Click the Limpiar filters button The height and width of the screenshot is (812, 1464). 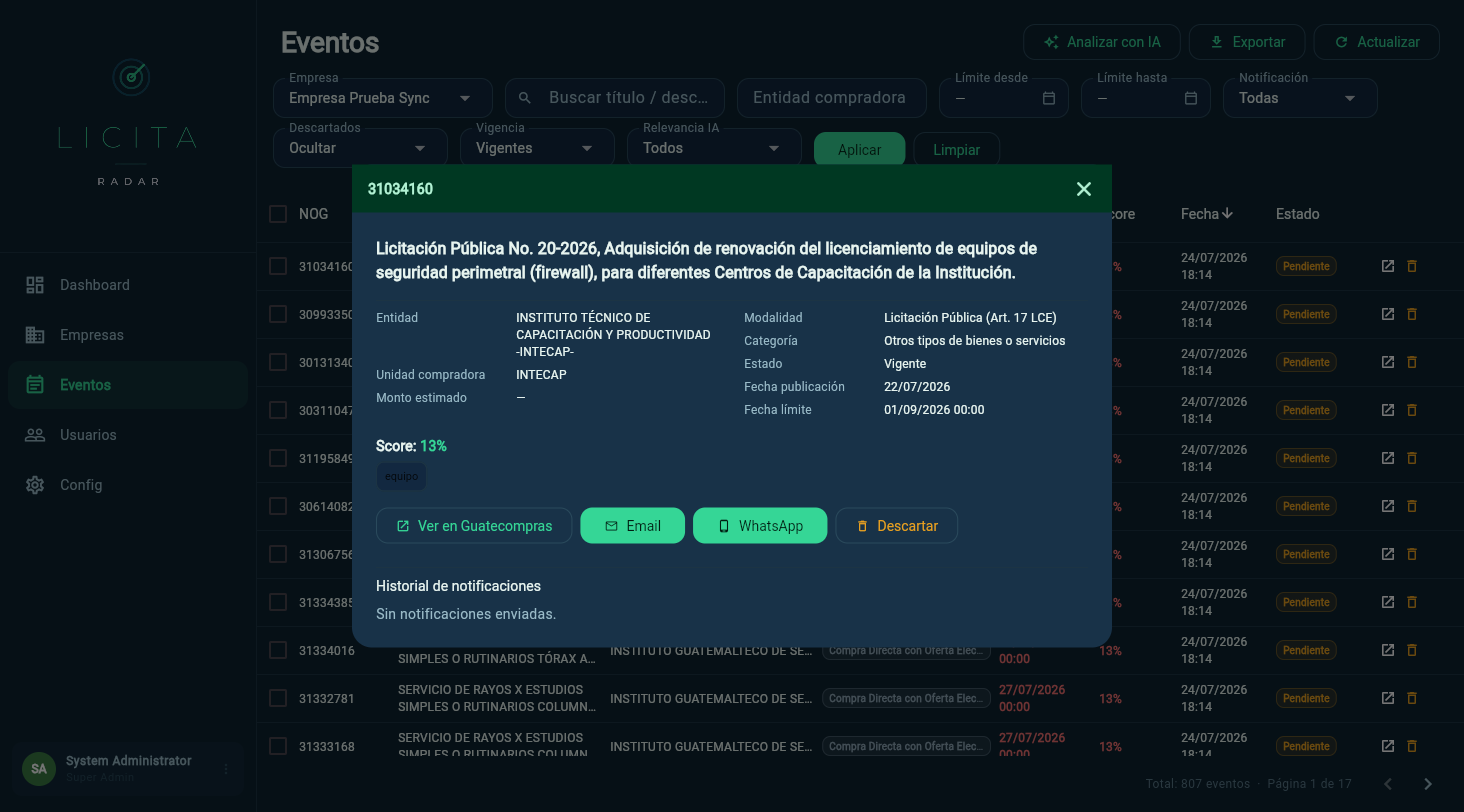pyautogui.click(x=956, y=150)
